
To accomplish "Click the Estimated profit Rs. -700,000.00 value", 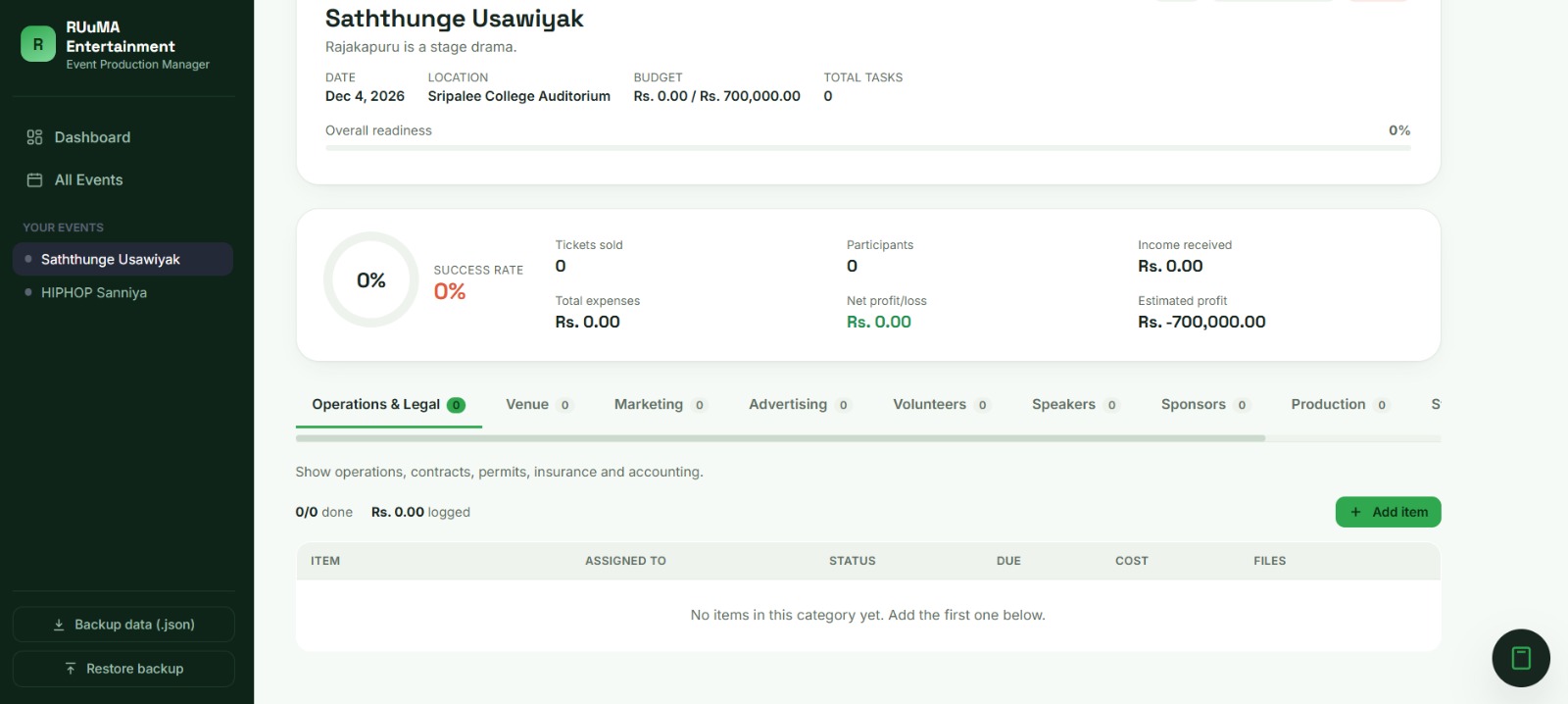I will coord(1201,322).
